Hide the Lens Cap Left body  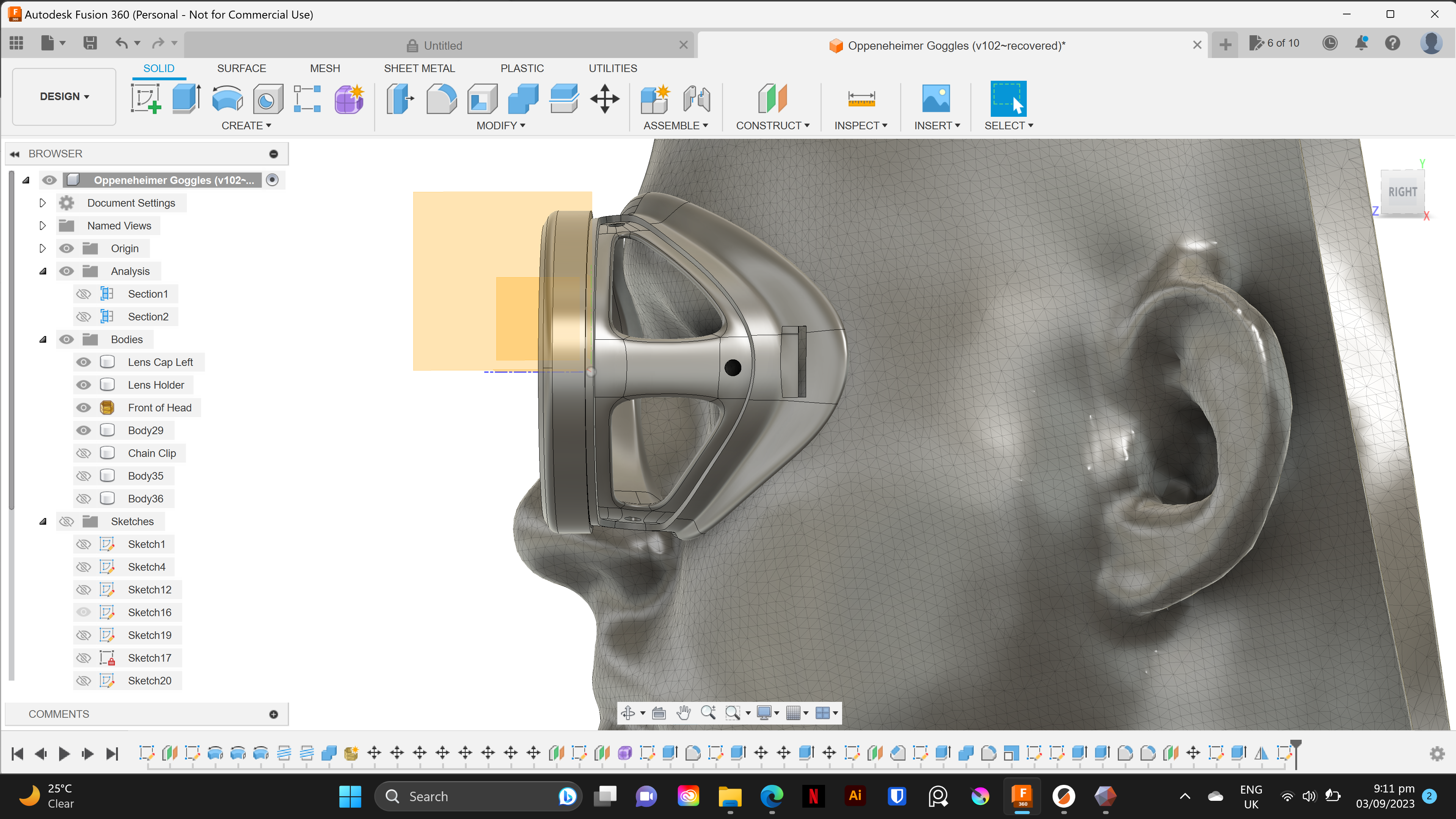83,362
